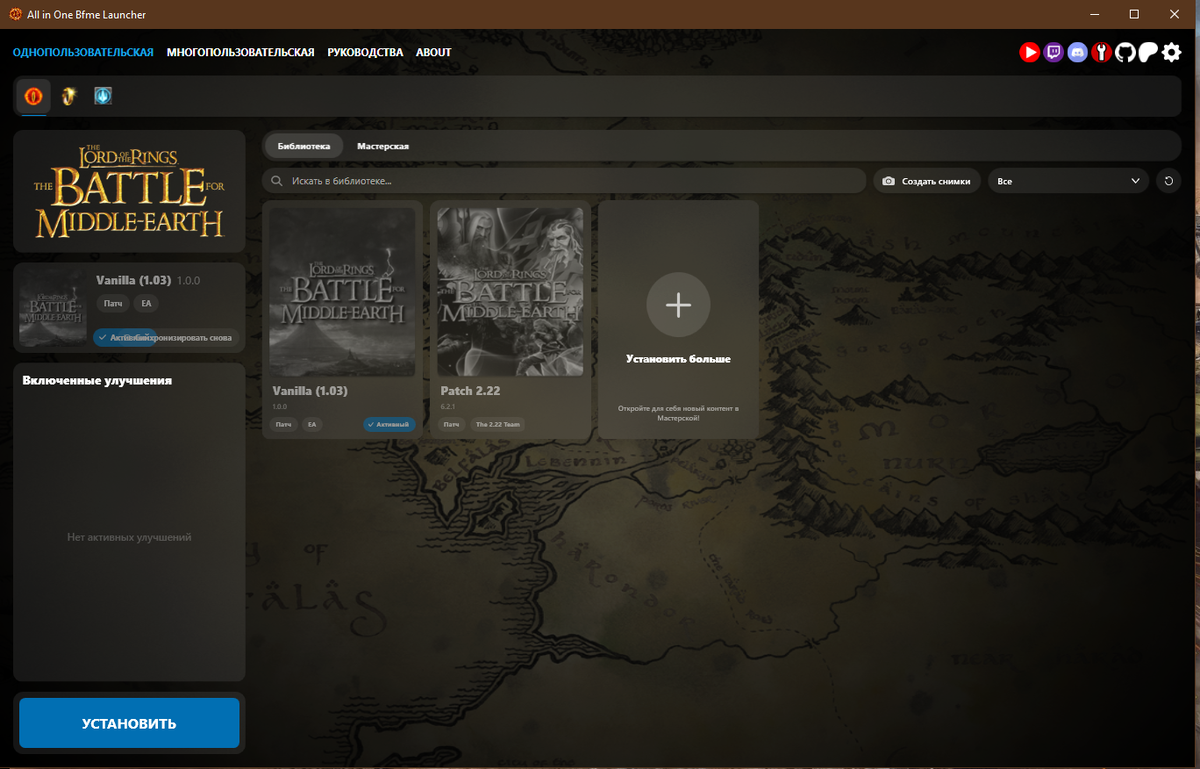Click the EA tag in sidebar package

(146, 303)
